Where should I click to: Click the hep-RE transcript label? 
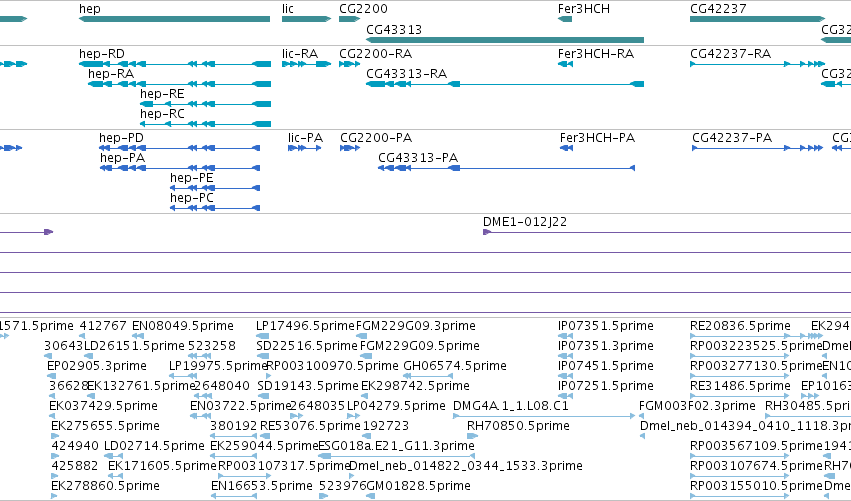[162, 94]
